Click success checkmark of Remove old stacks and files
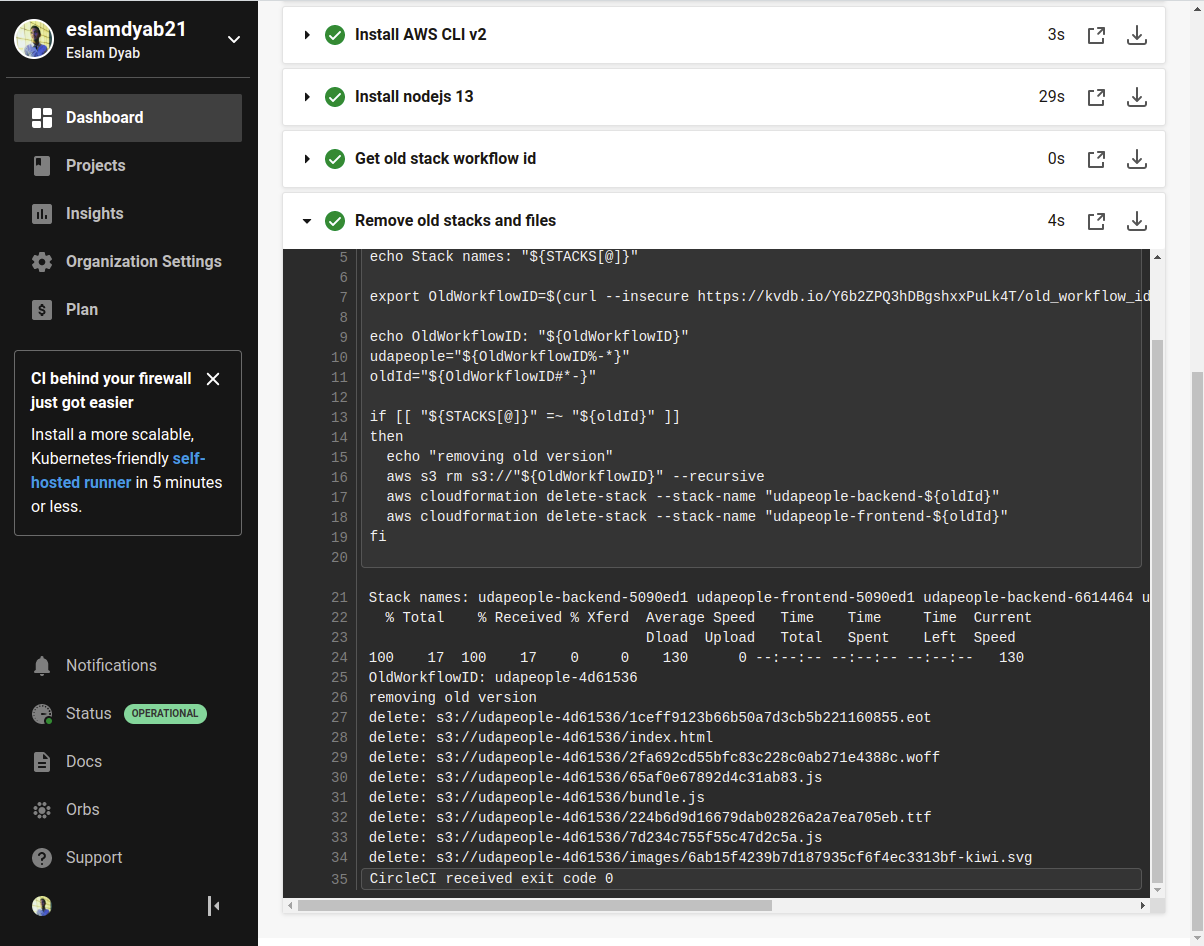Viewport: 1204px width, 946px height. coord(335,221)
